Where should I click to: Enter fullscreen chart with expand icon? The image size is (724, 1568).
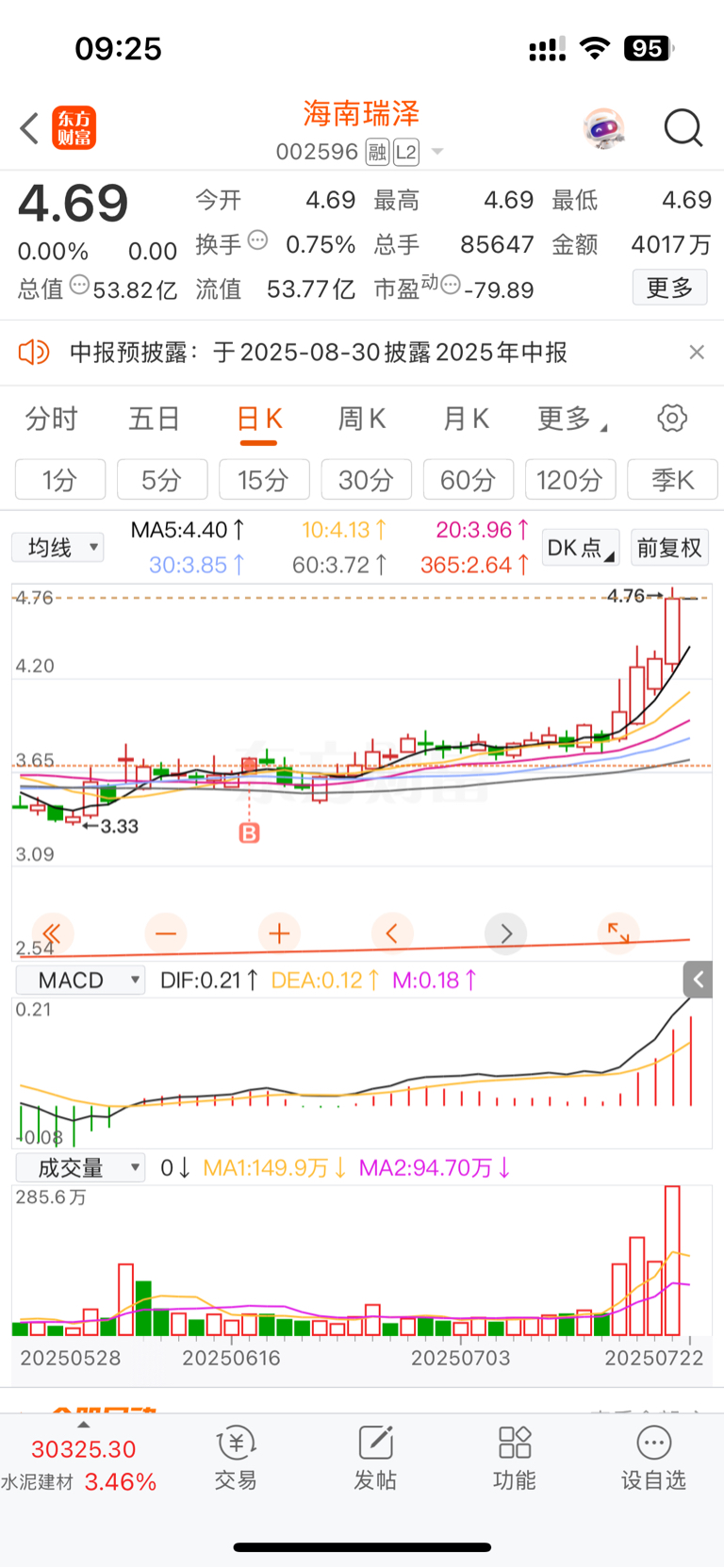(618, 933)
